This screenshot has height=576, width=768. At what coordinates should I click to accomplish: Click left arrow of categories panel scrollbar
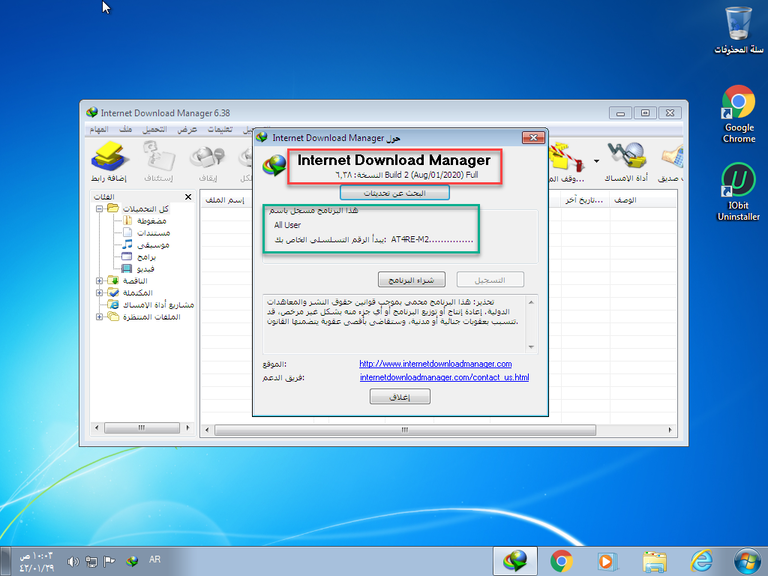97,428
